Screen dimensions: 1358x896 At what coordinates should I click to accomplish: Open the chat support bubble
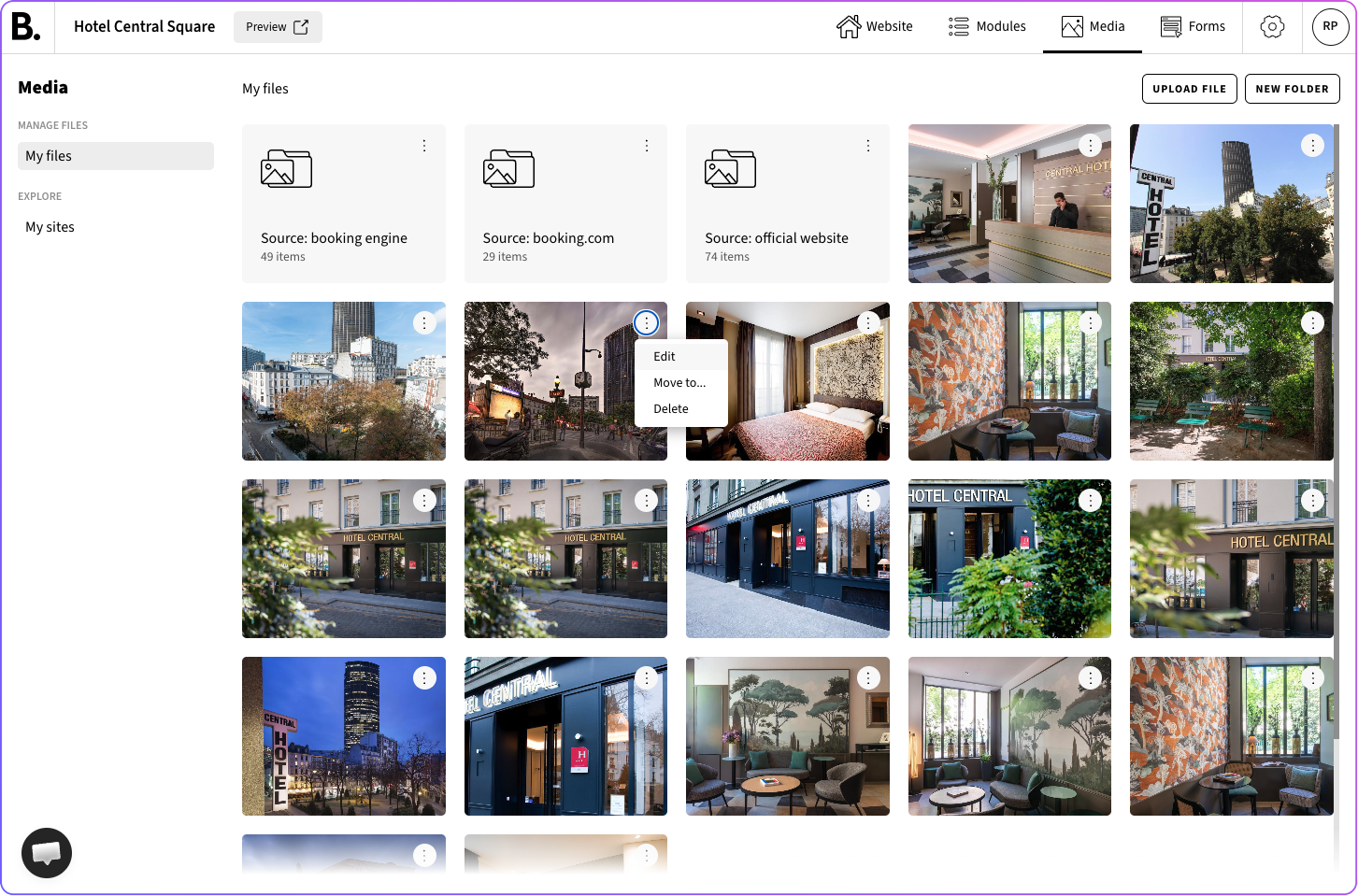point(47,853)
